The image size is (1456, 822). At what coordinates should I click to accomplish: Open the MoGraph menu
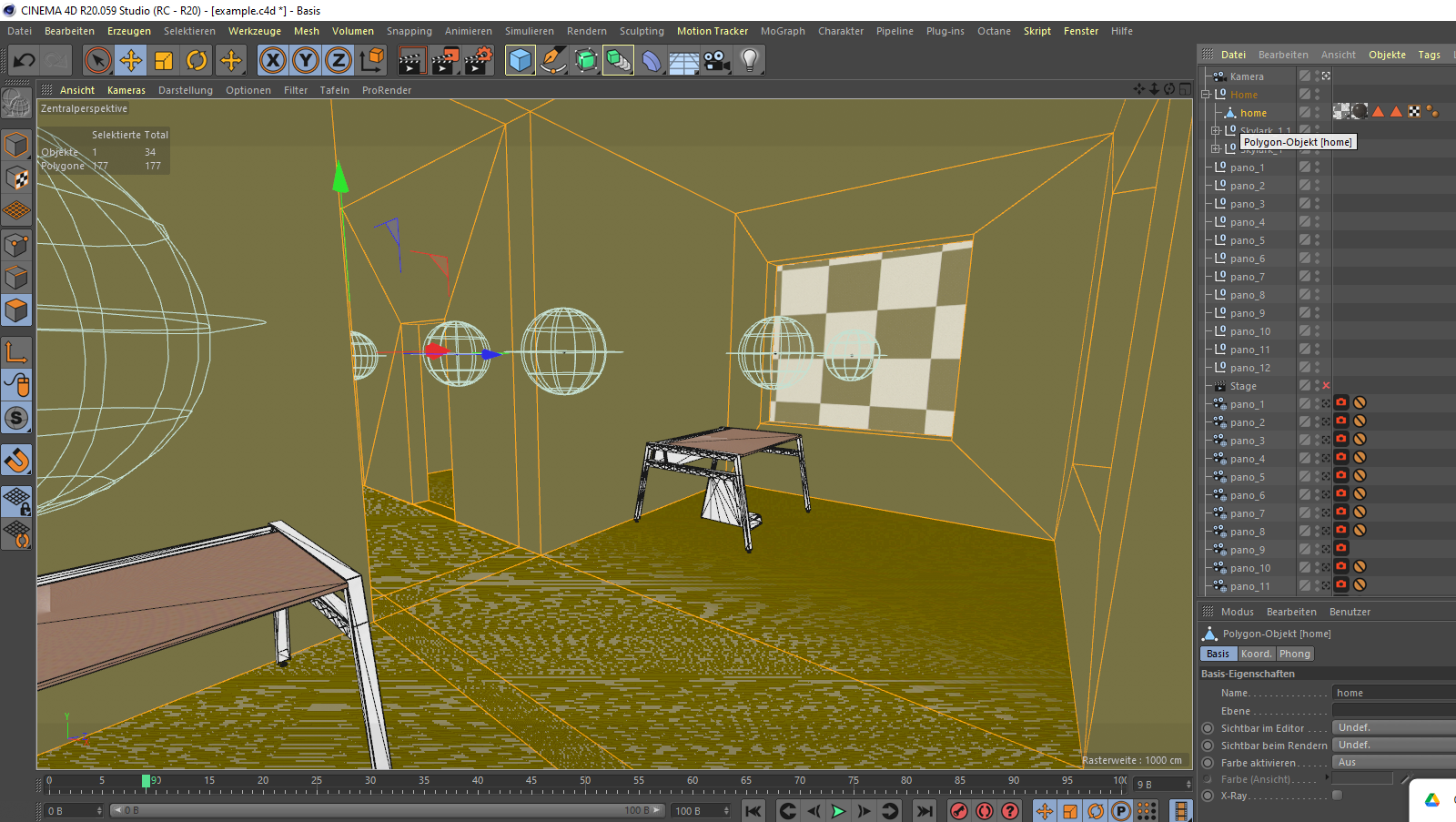783,30
